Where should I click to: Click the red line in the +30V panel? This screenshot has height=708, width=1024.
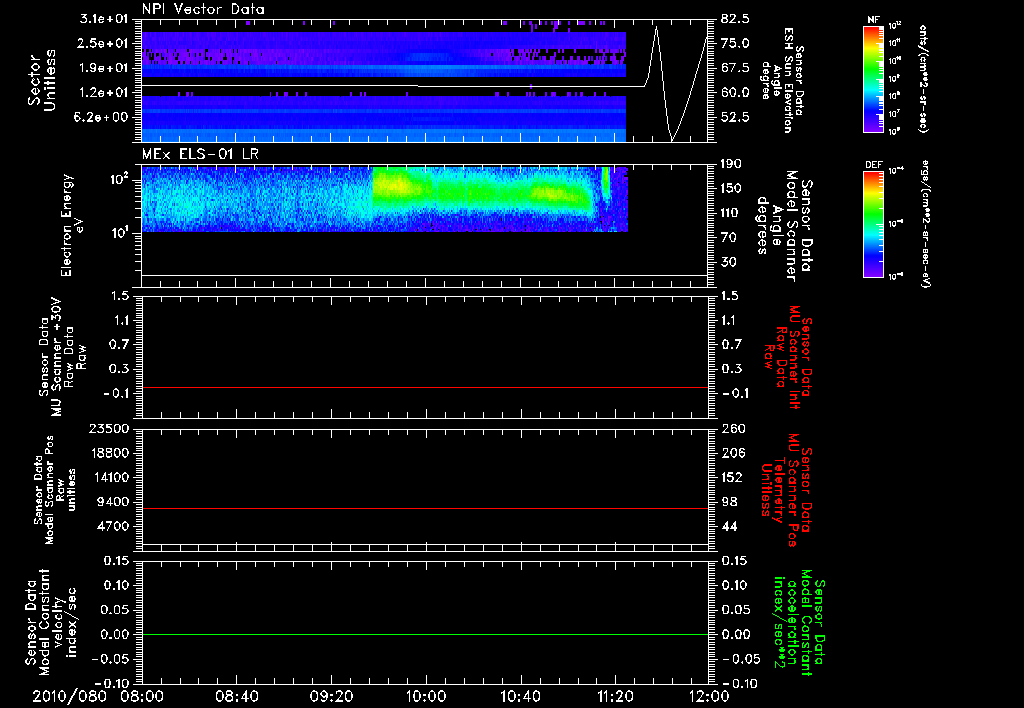(425, 388)
